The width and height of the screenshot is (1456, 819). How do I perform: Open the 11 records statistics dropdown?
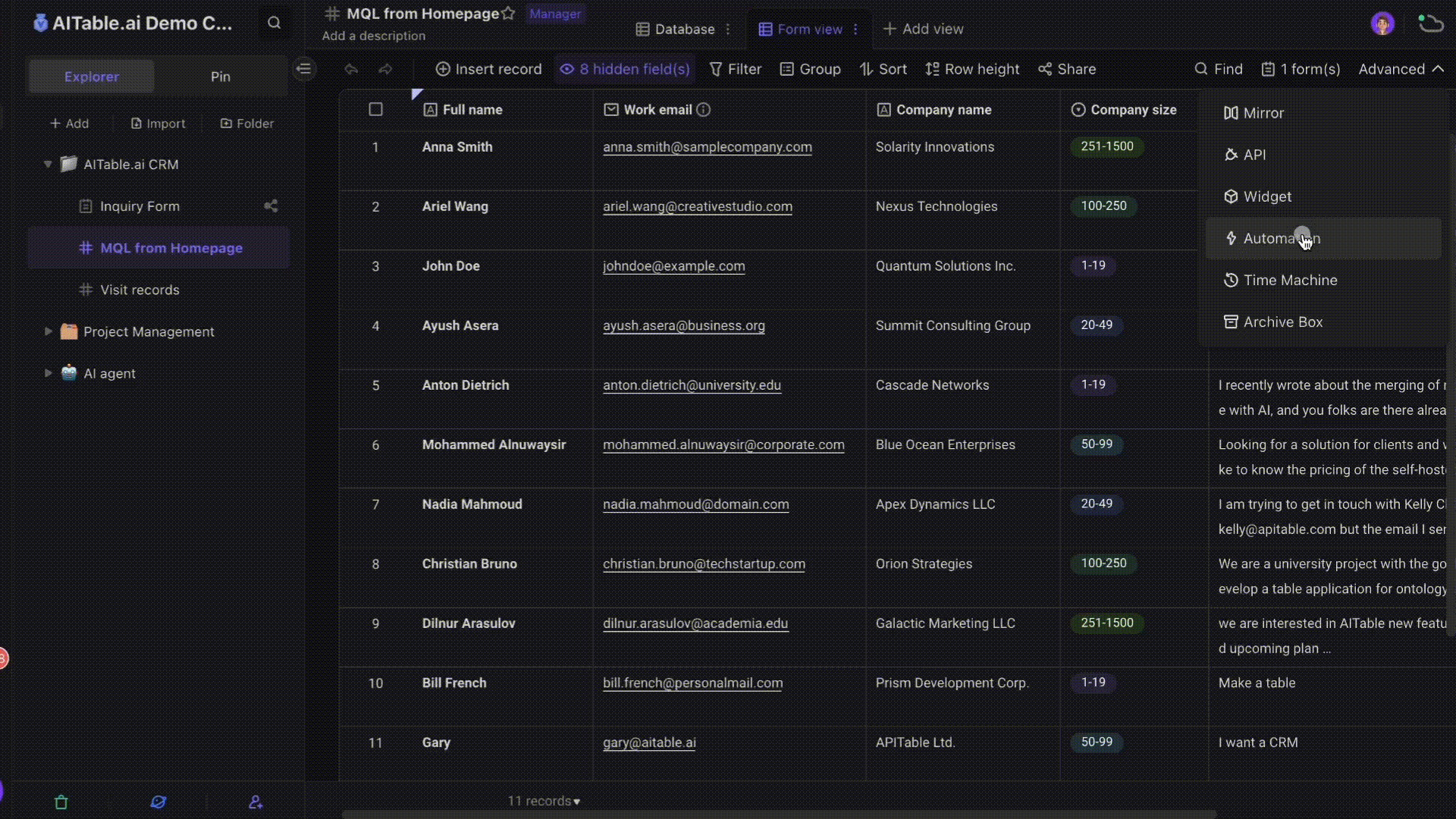544,801
